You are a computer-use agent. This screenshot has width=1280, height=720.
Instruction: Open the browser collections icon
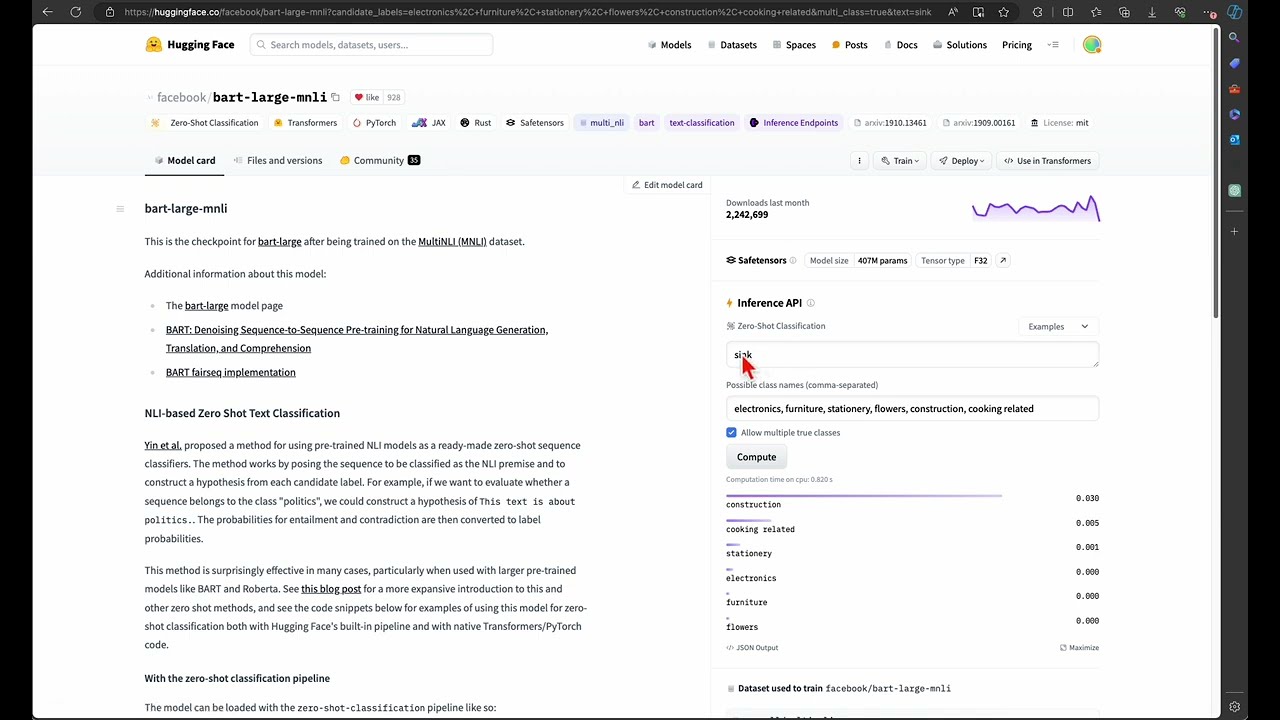coord(1124,12)
